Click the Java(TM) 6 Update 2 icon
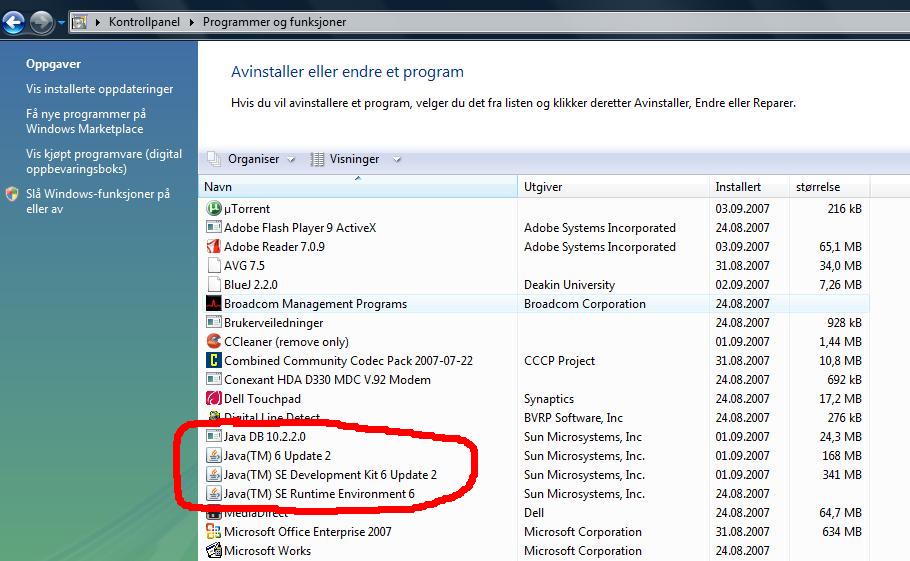This screenshot has height=561, width=910. 214,455
